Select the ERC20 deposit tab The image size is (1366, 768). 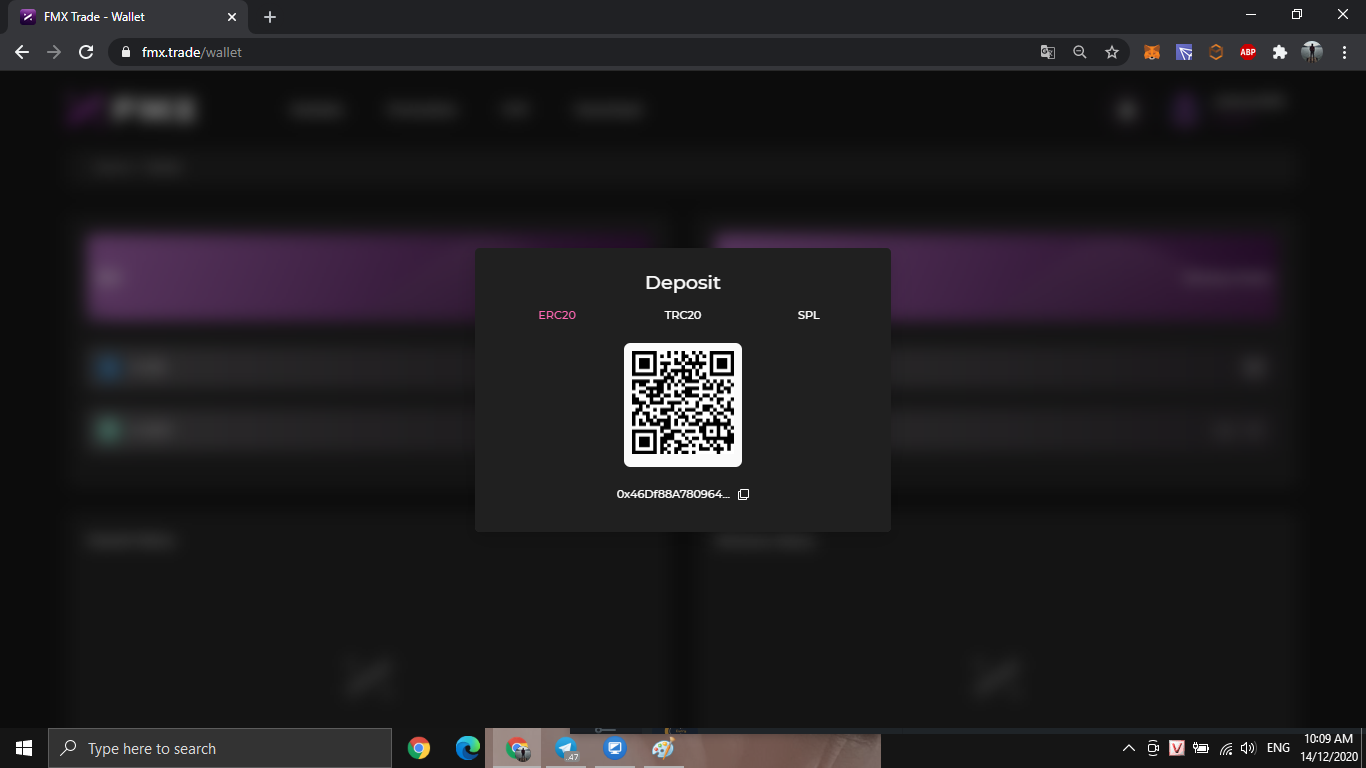click(557, 315)
